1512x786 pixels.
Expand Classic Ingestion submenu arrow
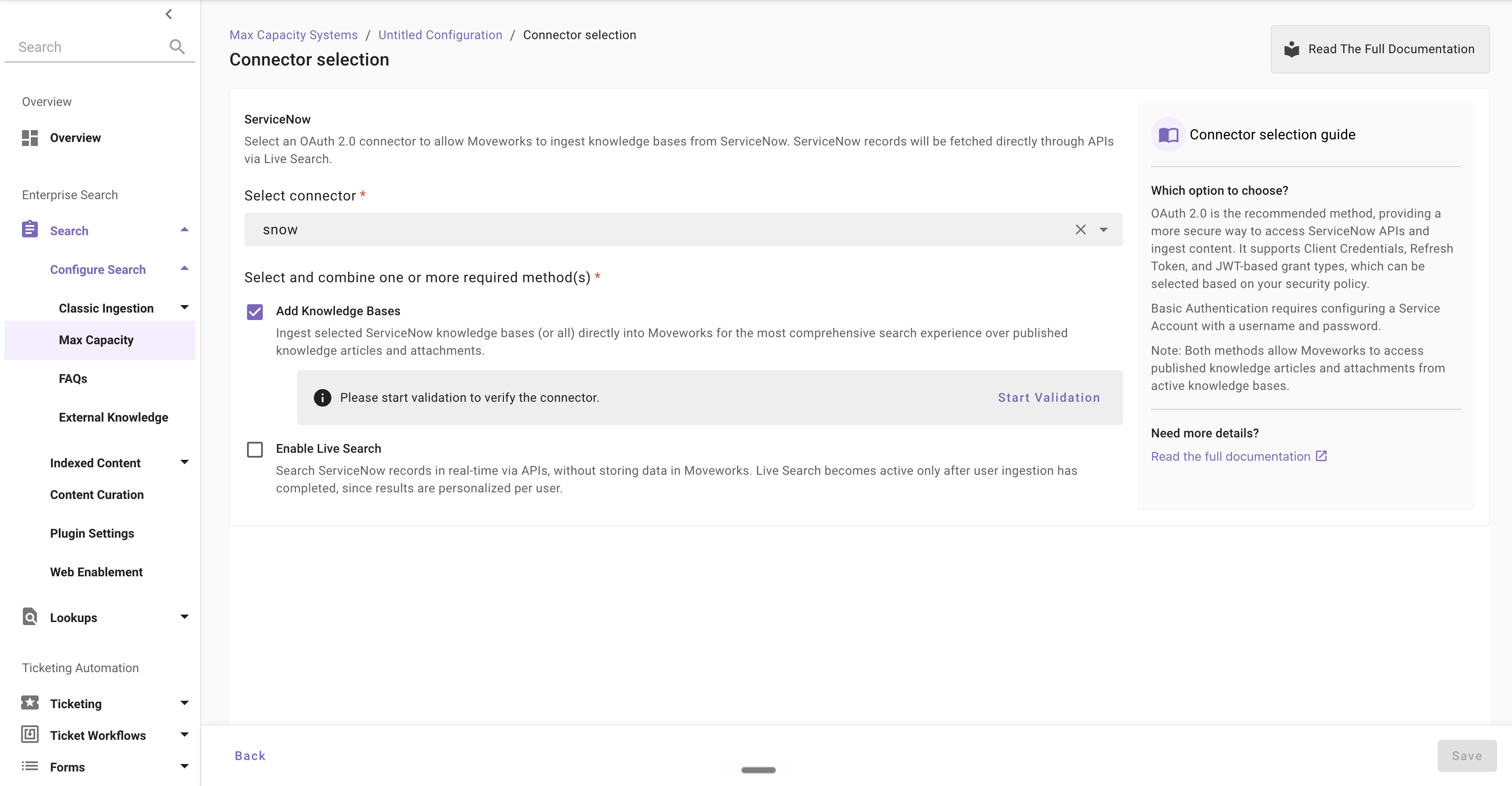click(184, 307)
